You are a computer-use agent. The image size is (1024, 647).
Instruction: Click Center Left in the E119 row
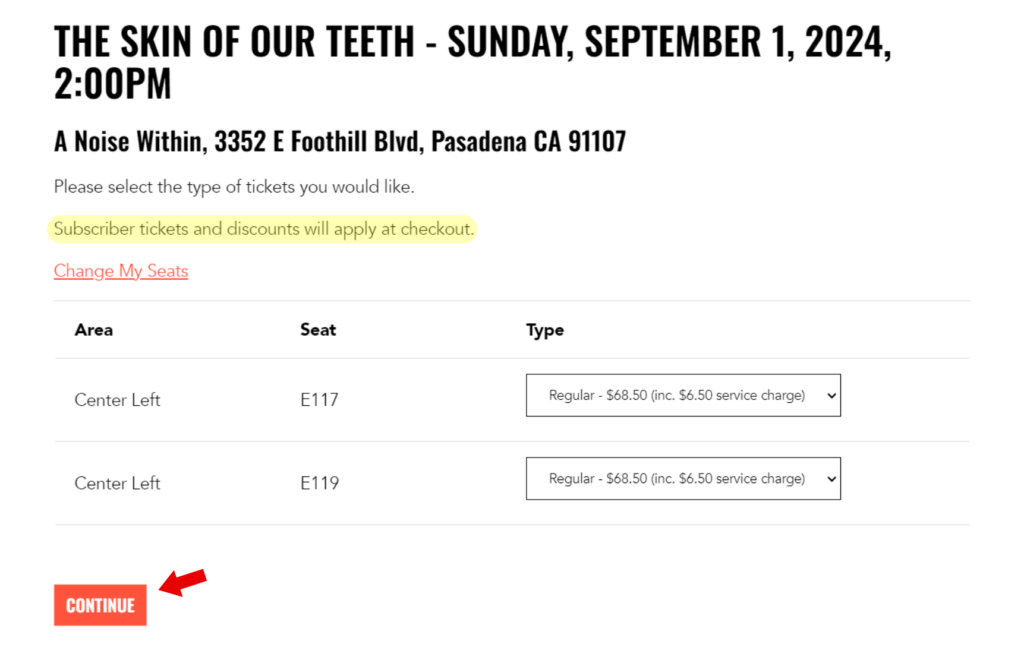click(x=117, y=483)
